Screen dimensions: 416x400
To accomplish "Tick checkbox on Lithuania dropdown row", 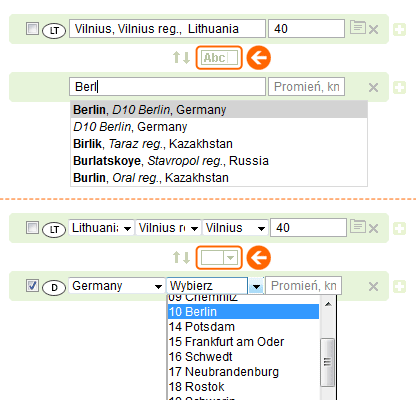I will [32, 228].
